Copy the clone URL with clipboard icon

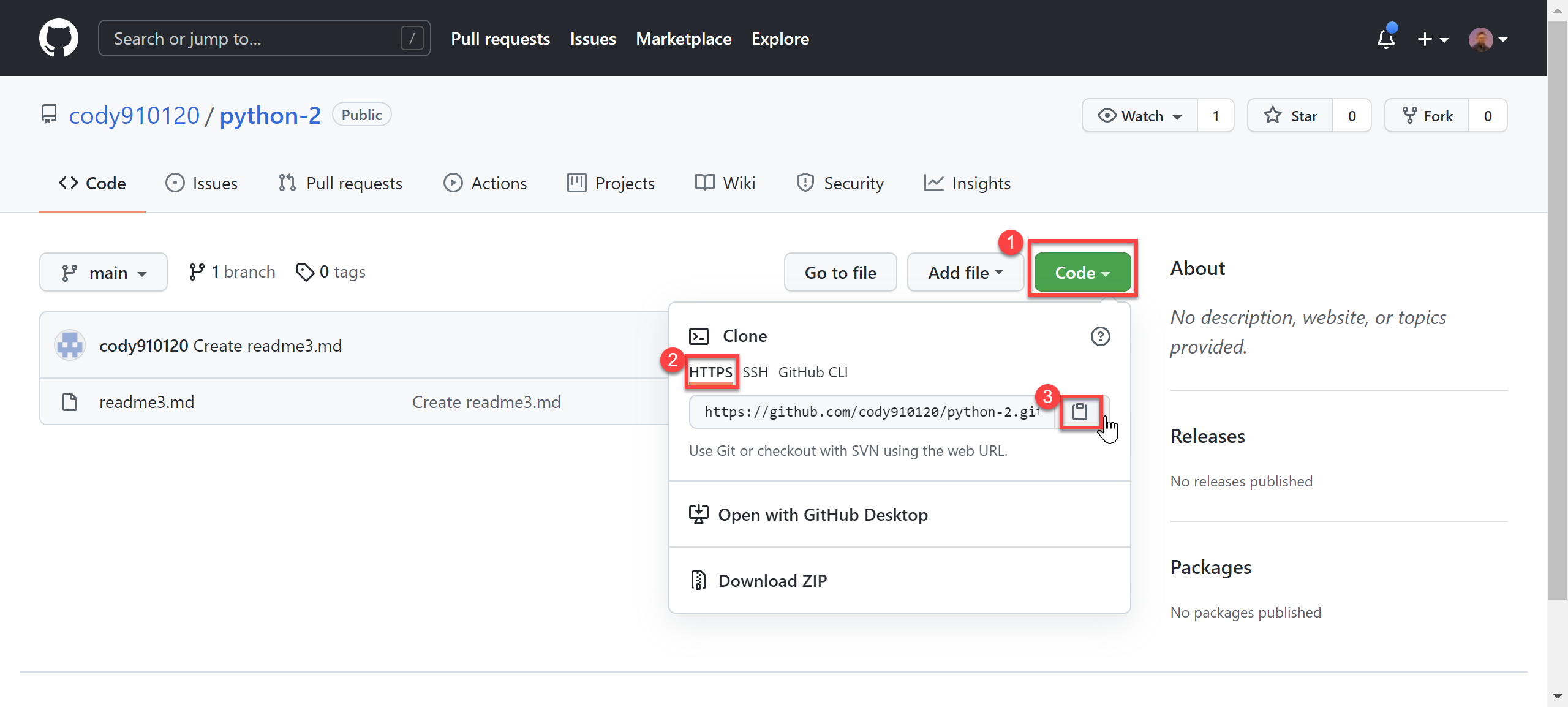coord(1080,412)
